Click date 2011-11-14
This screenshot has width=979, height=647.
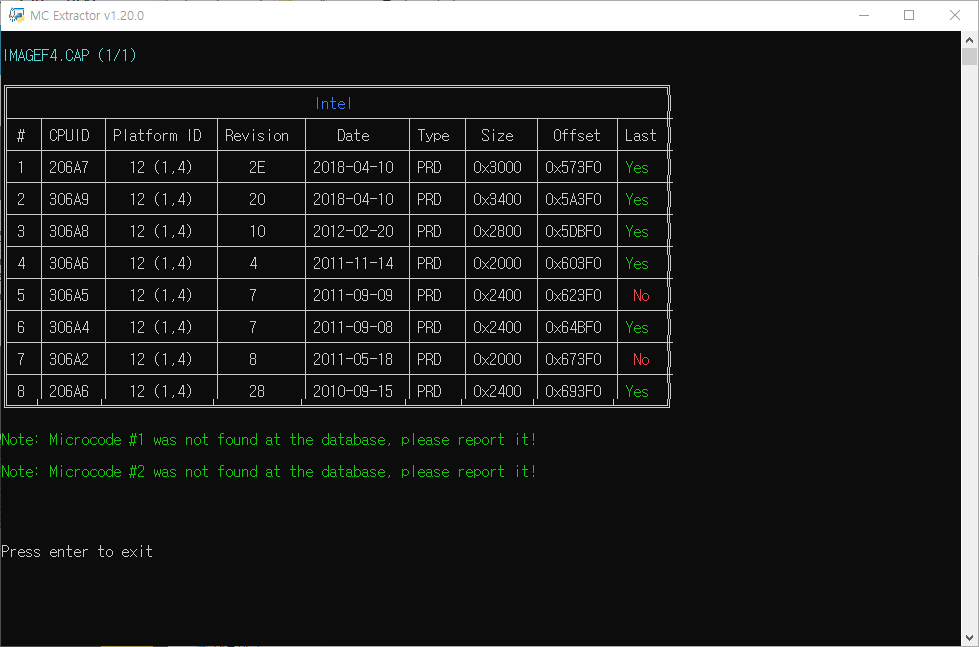point(353,263)
